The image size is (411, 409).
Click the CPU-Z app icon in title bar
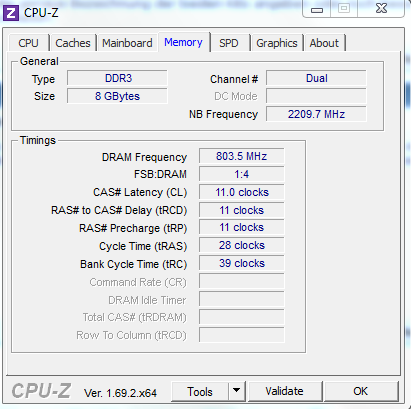pos(11,13)
